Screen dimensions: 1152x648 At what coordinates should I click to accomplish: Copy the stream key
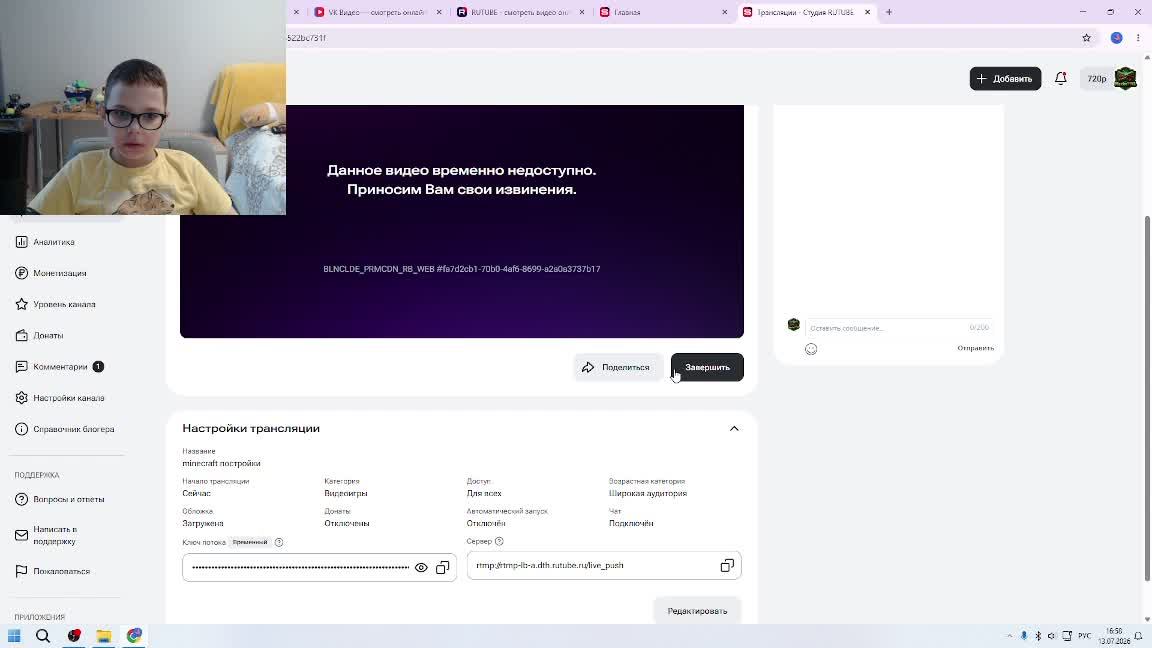point(442,567)
